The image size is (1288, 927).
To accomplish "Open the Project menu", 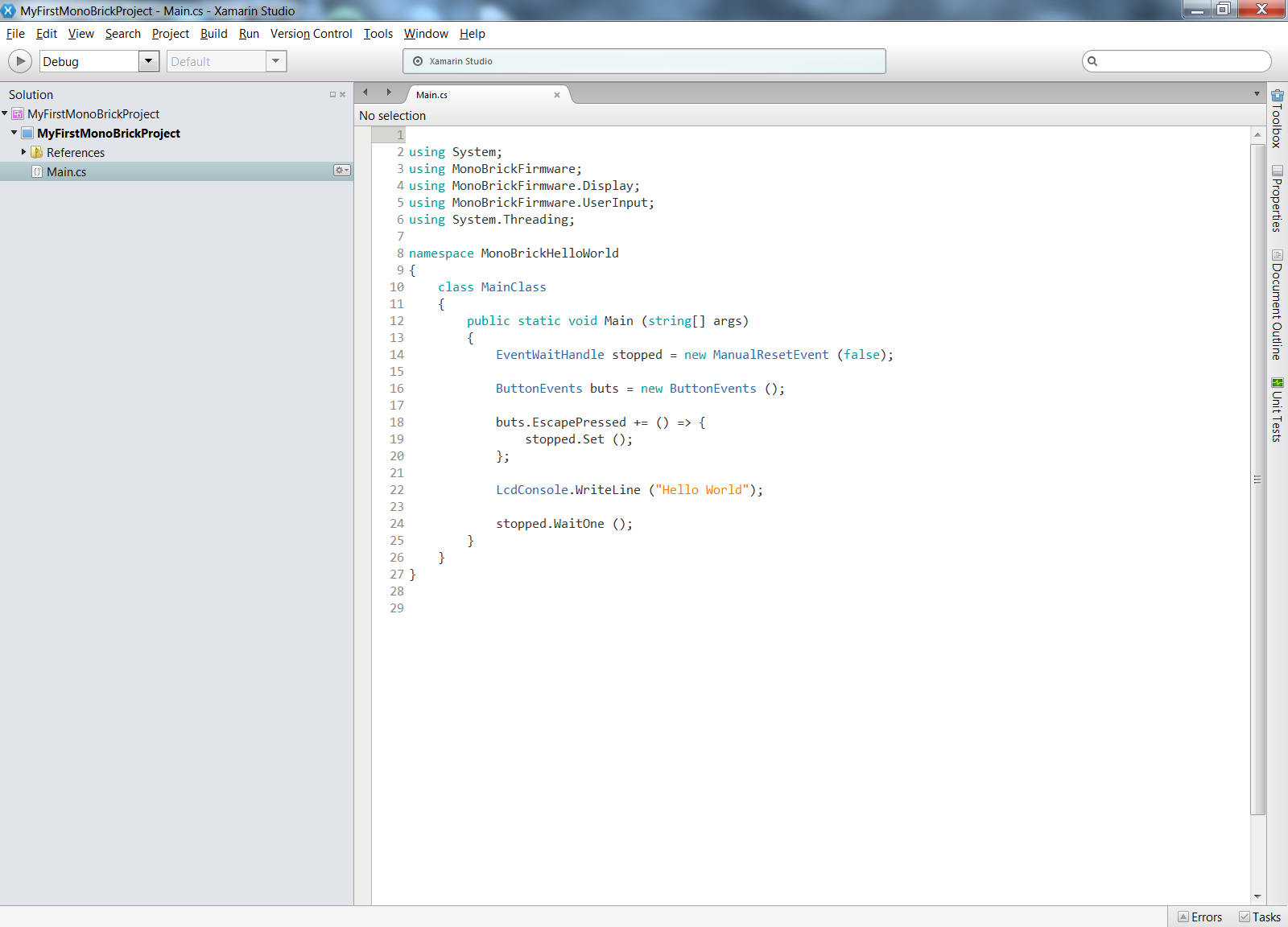I will tap(171, 34).
